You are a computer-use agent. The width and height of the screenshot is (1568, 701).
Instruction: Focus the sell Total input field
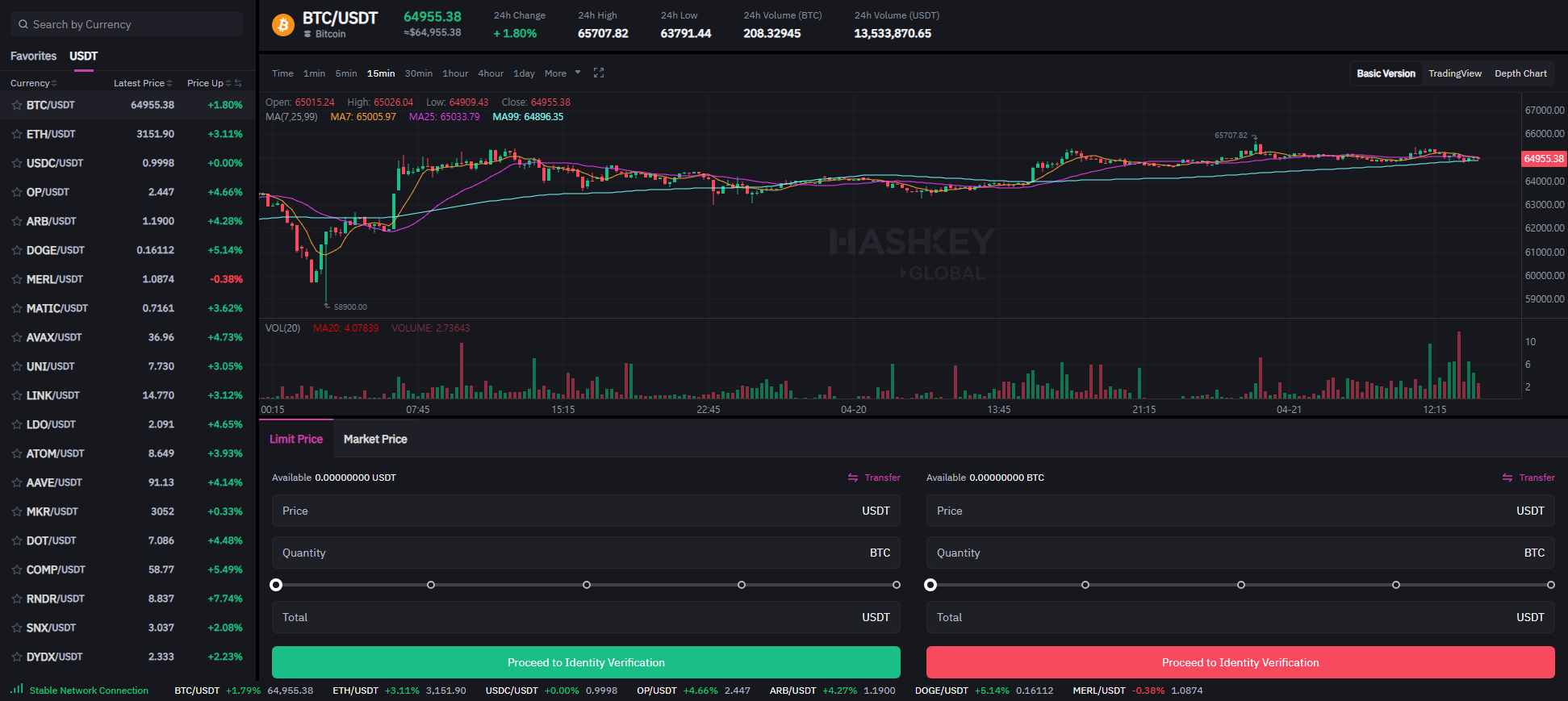[x=1240, y=617]
